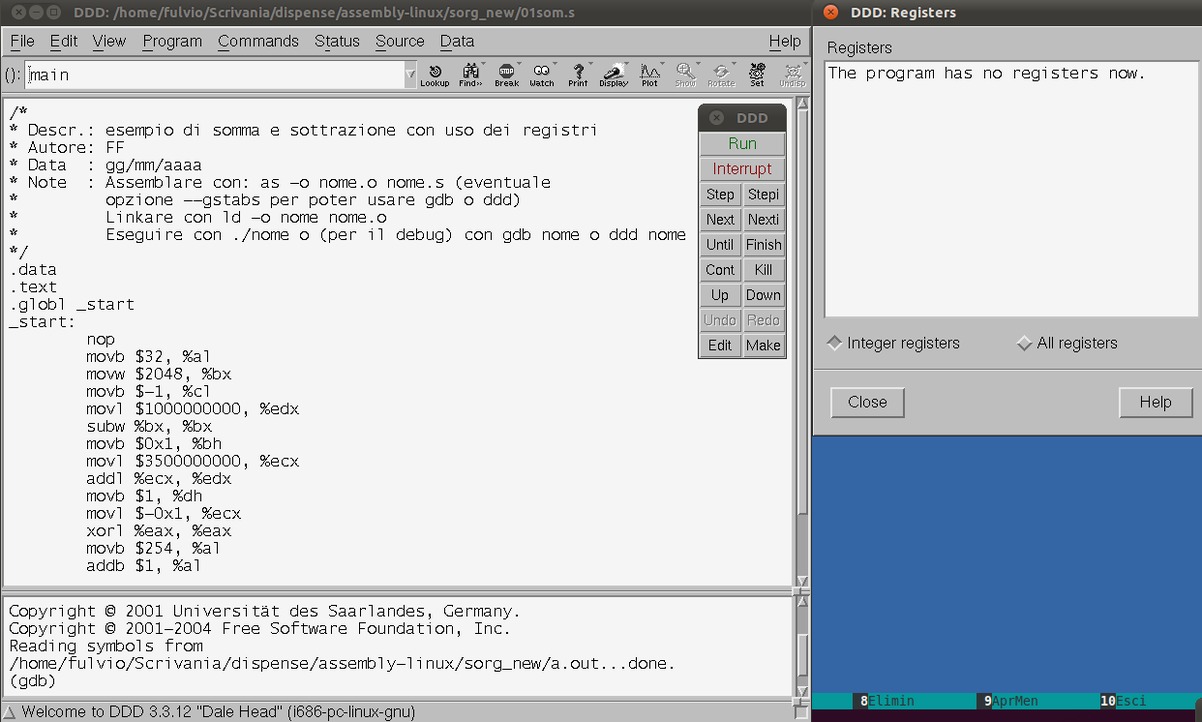The height and width of the screenshot is (722, 1202).
Task: Click the Watch eyes icon
Action: pos(541,75)
